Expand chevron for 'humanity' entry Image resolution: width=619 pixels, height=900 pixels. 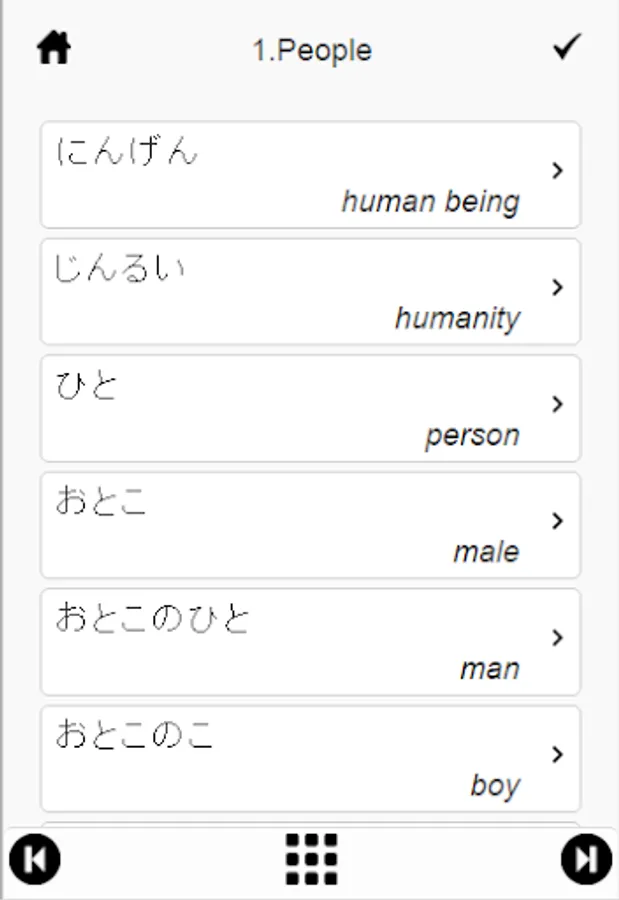coord(557,288)
